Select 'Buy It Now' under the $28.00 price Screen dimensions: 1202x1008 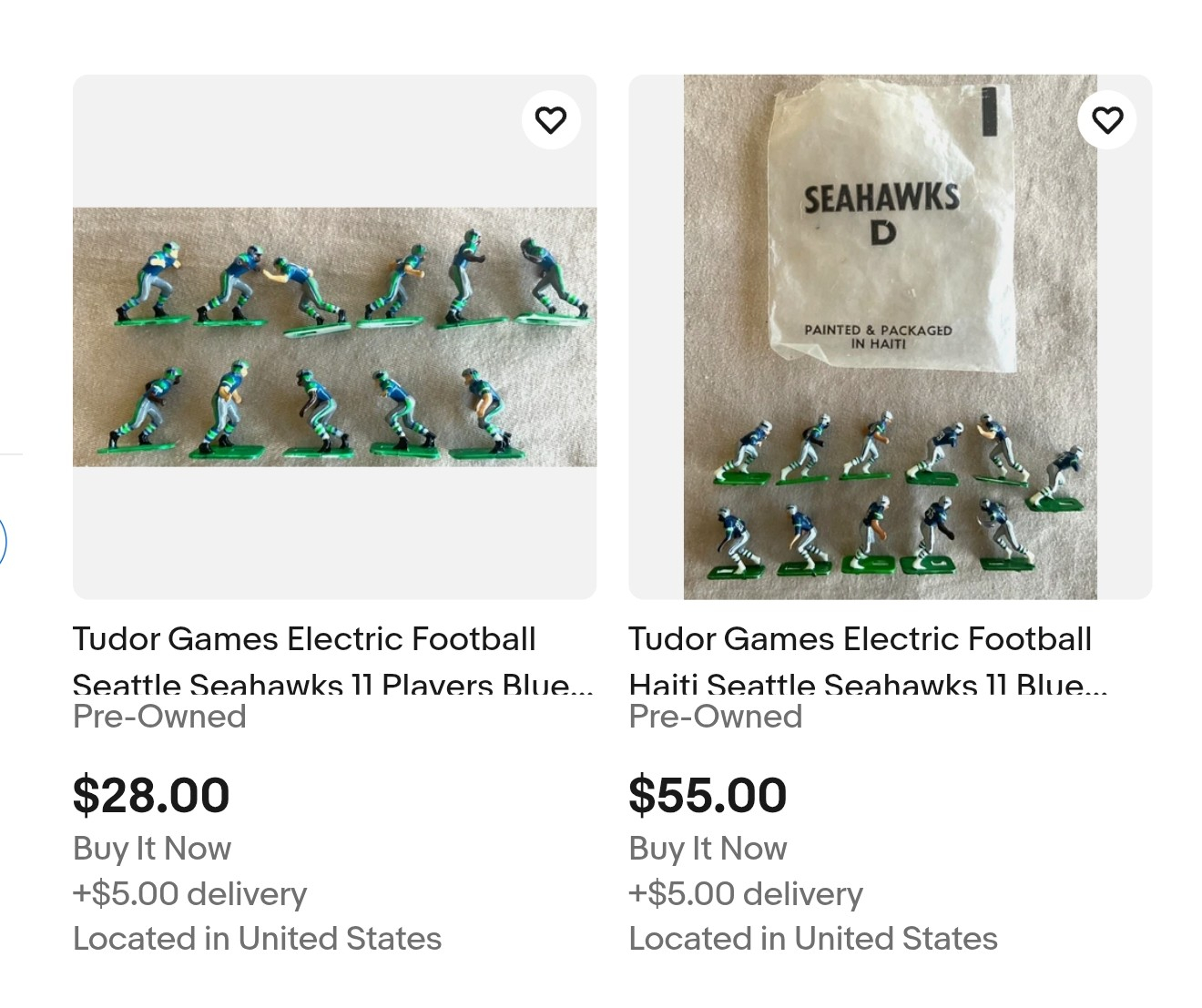tap(152, 849)
